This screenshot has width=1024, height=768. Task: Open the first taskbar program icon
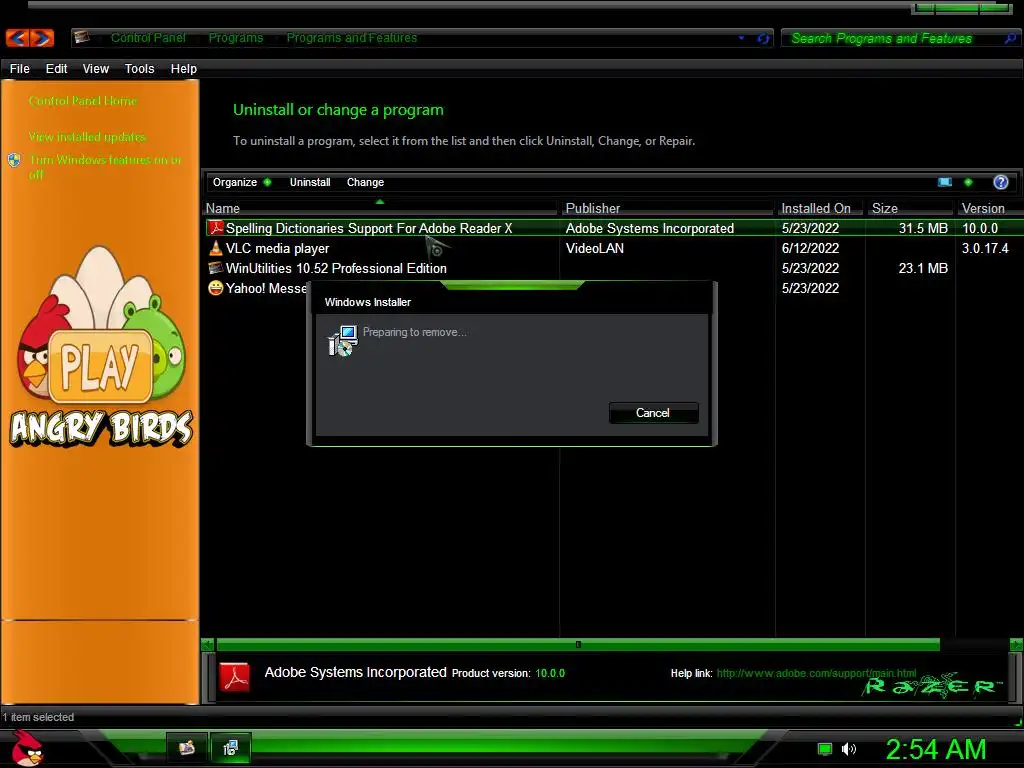pos(187,748)
